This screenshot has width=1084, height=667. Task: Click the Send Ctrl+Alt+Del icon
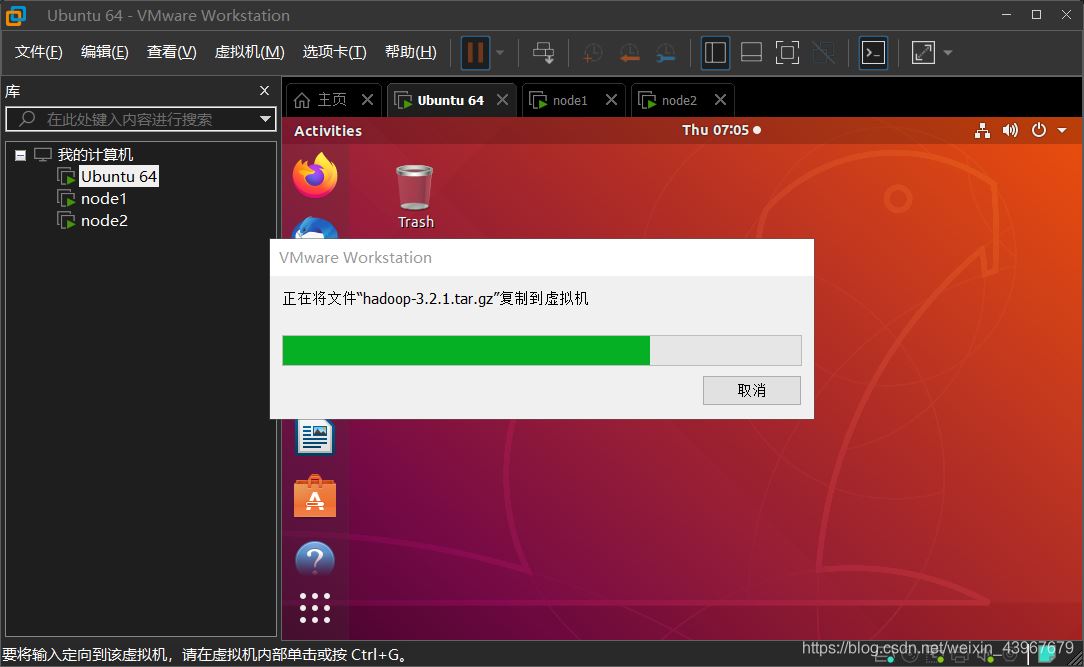[x=543, y=53]
